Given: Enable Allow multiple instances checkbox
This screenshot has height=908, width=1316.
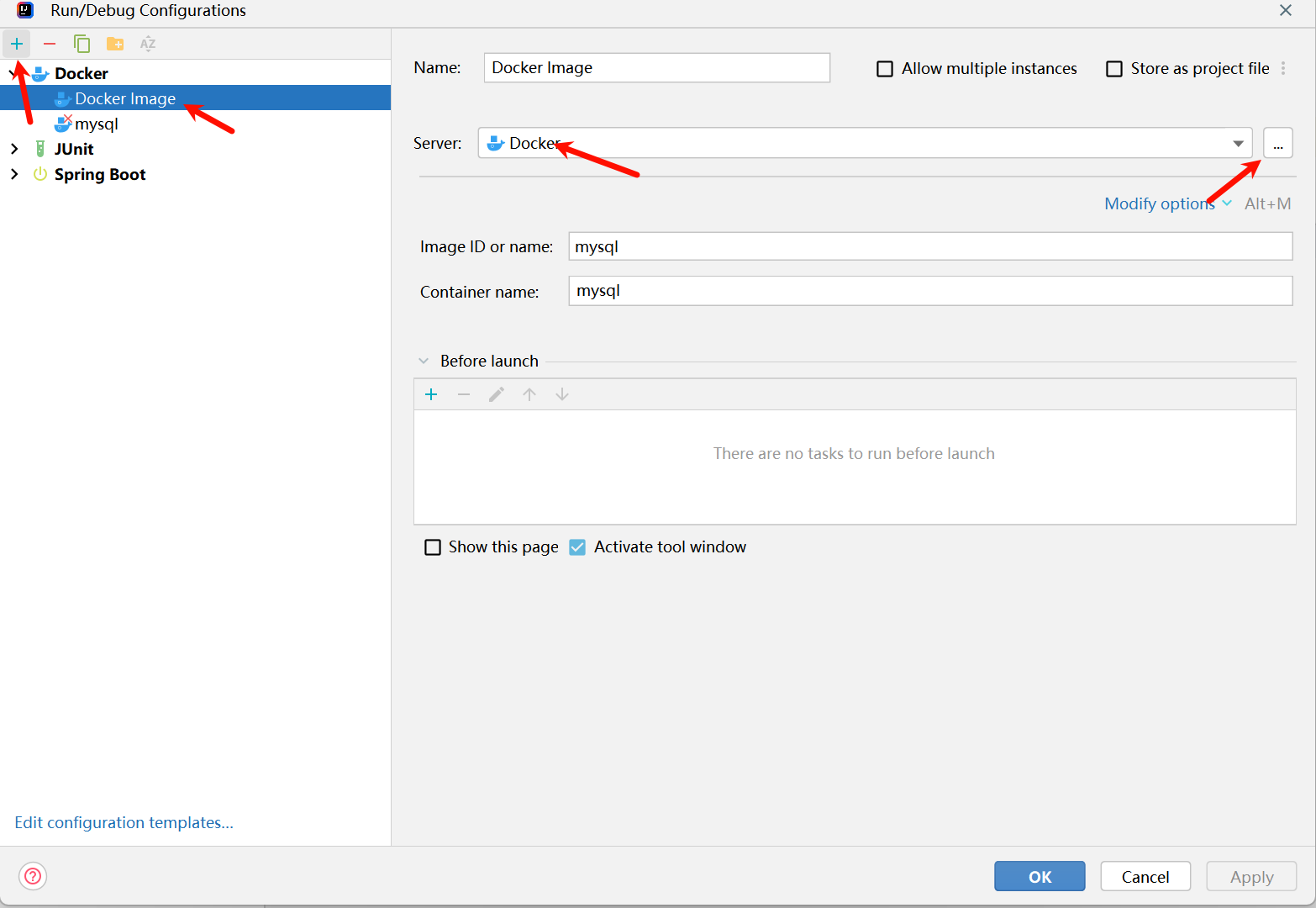Looking at the screenshot, I should tap(885, 69).
